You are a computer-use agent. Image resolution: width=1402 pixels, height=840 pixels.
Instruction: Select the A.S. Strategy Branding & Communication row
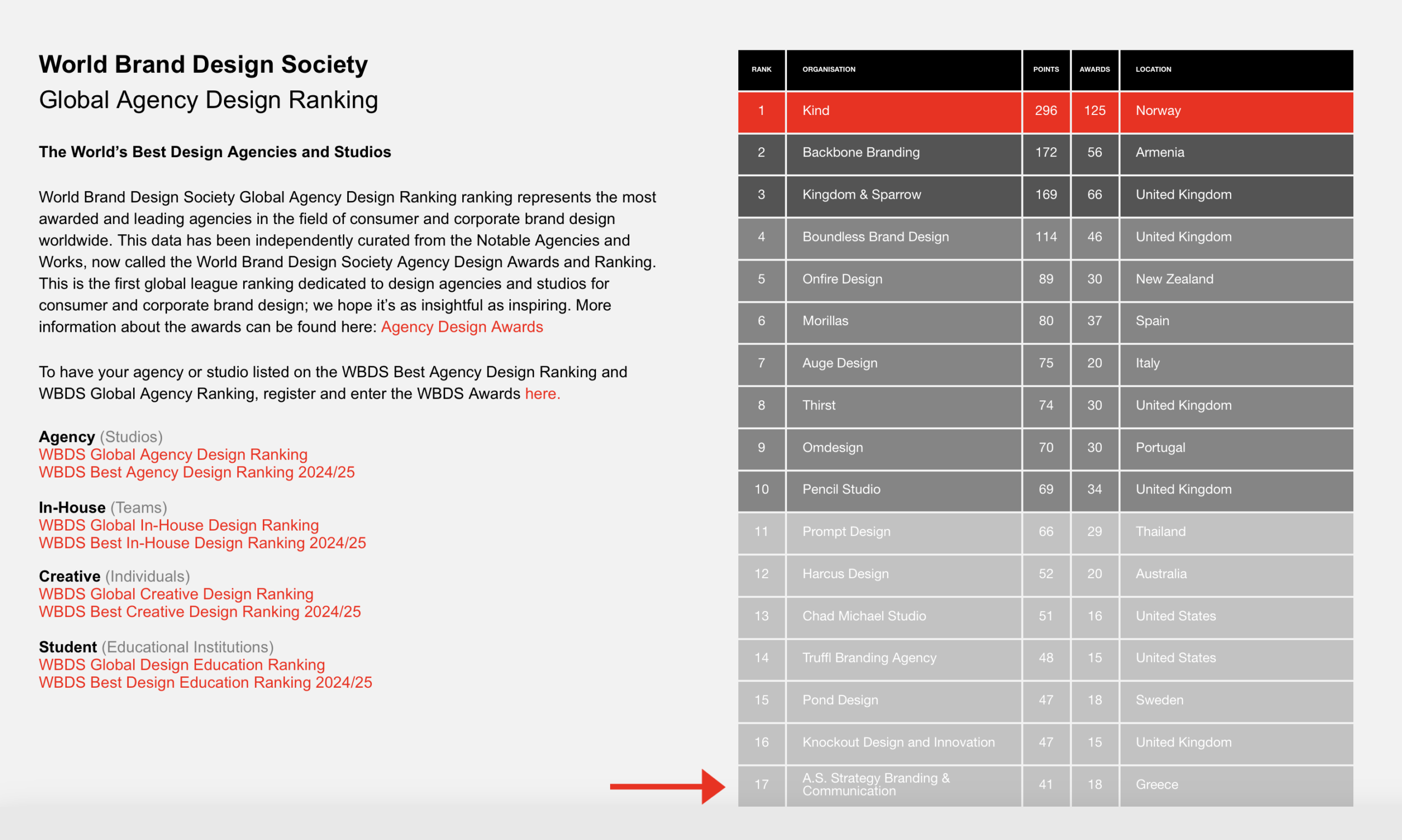click(1045, 786)
